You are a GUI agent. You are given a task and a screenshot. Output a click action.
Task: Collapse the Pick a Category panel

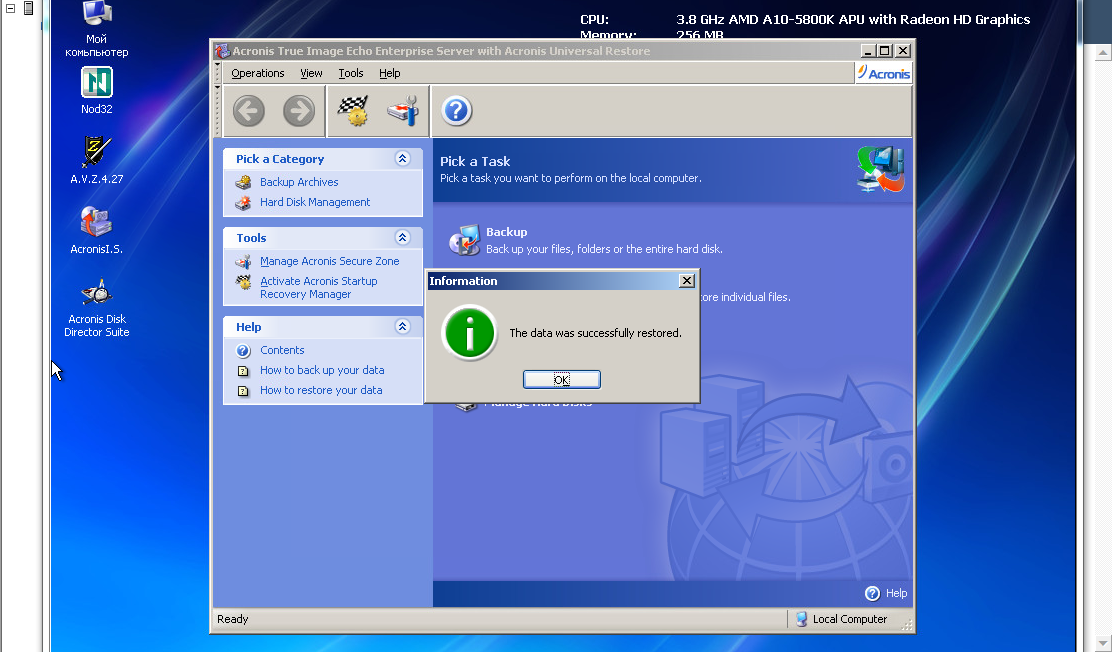point(402,159)
